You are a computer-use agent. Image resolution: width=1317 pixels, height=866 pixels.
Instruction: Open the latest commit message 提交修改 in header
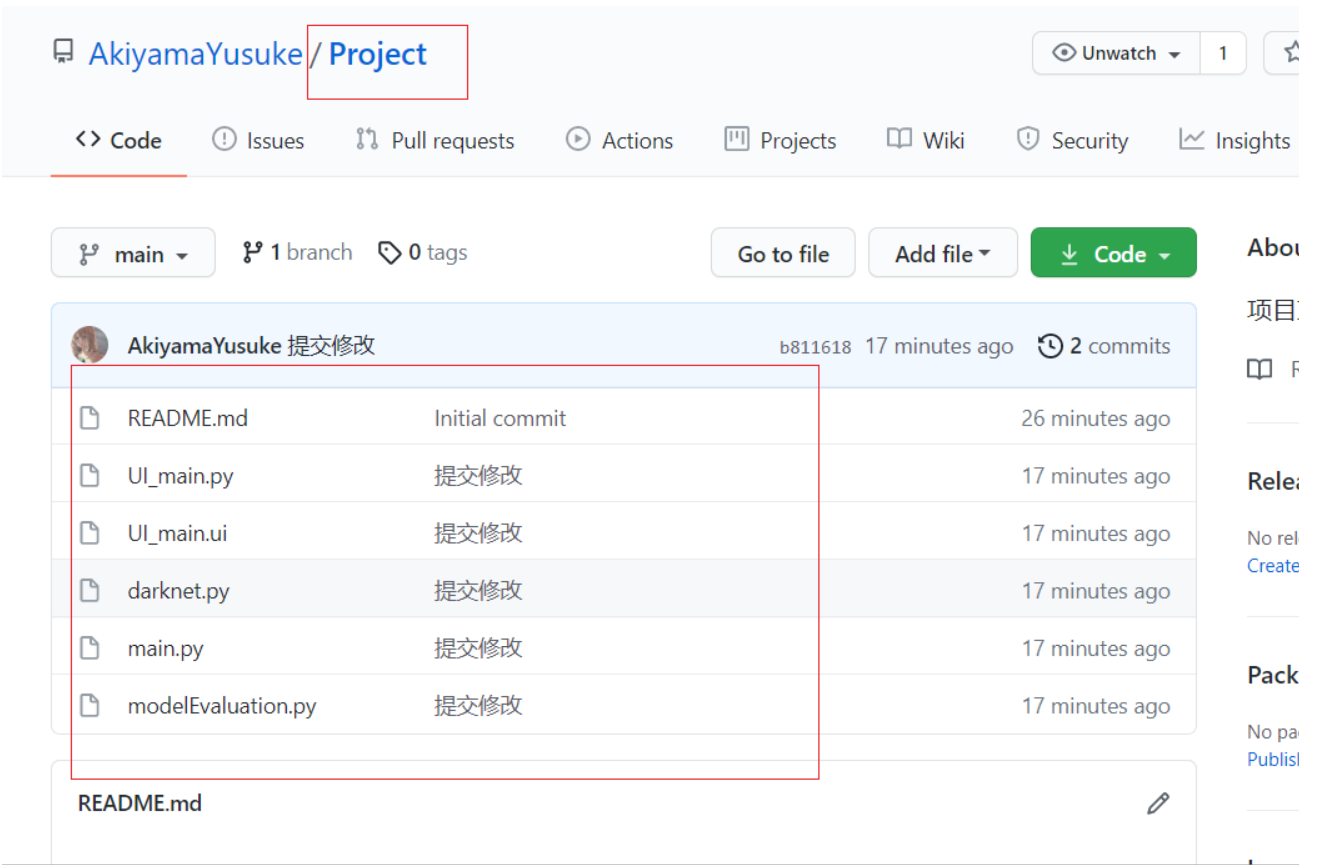(331, 346)
